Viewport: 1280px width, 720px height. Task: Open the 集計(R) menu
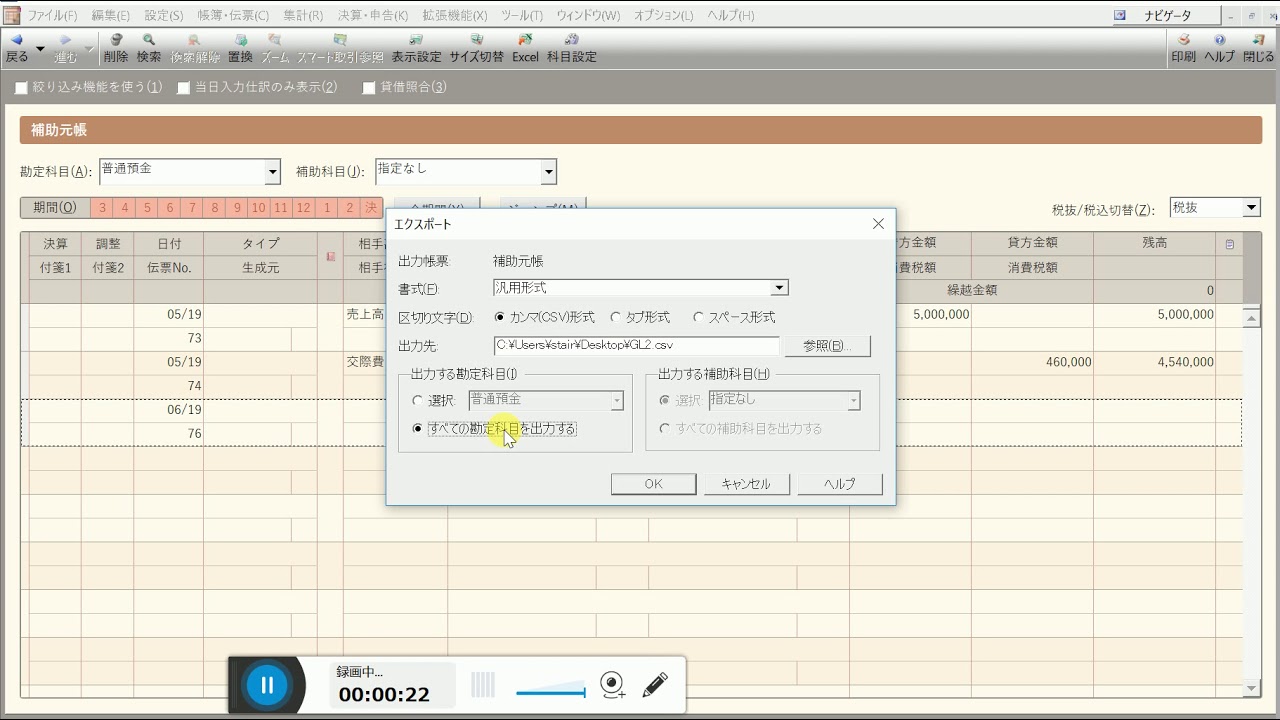click(302, 16)
